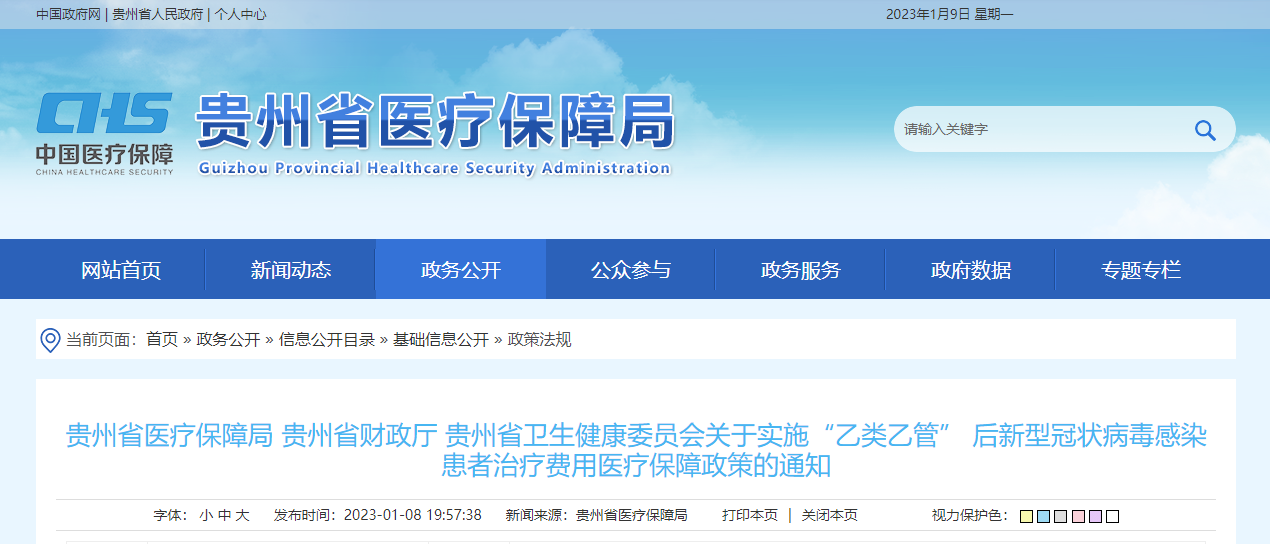Click the search magnifier icon
This screenshot has width=1270, height=544.
1205,130
